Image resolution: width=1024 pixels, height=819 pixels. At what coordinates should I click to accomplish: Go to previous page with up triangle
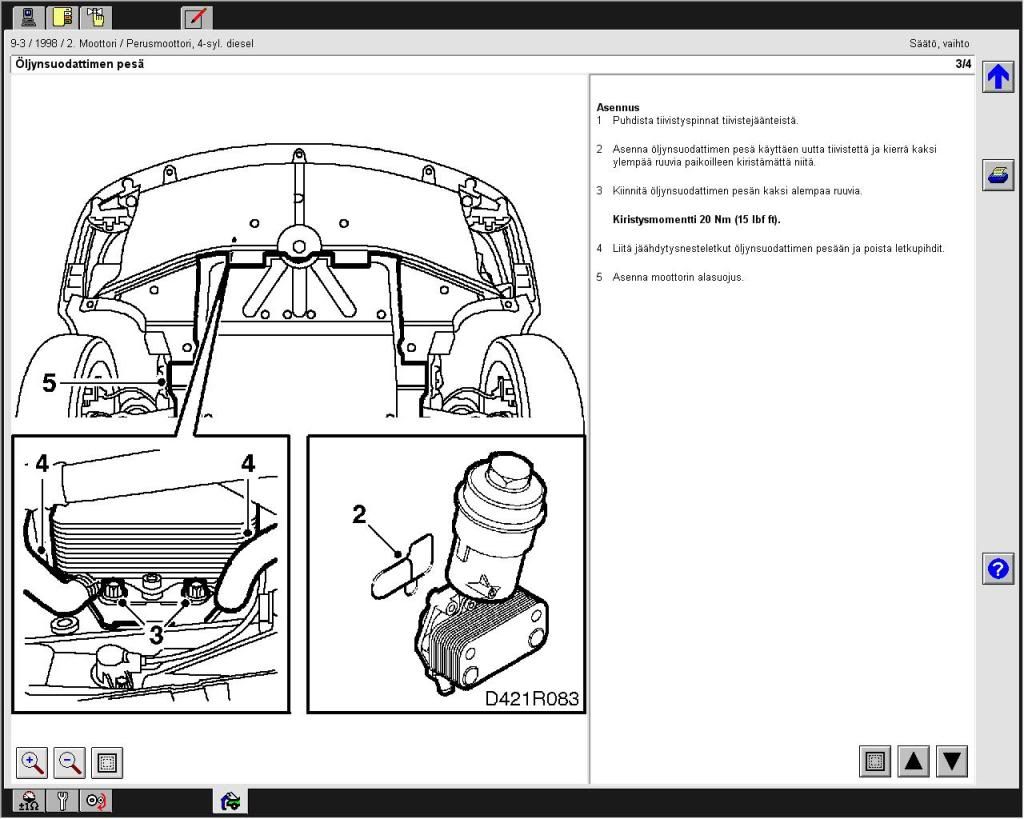click(x=914, y=762)
